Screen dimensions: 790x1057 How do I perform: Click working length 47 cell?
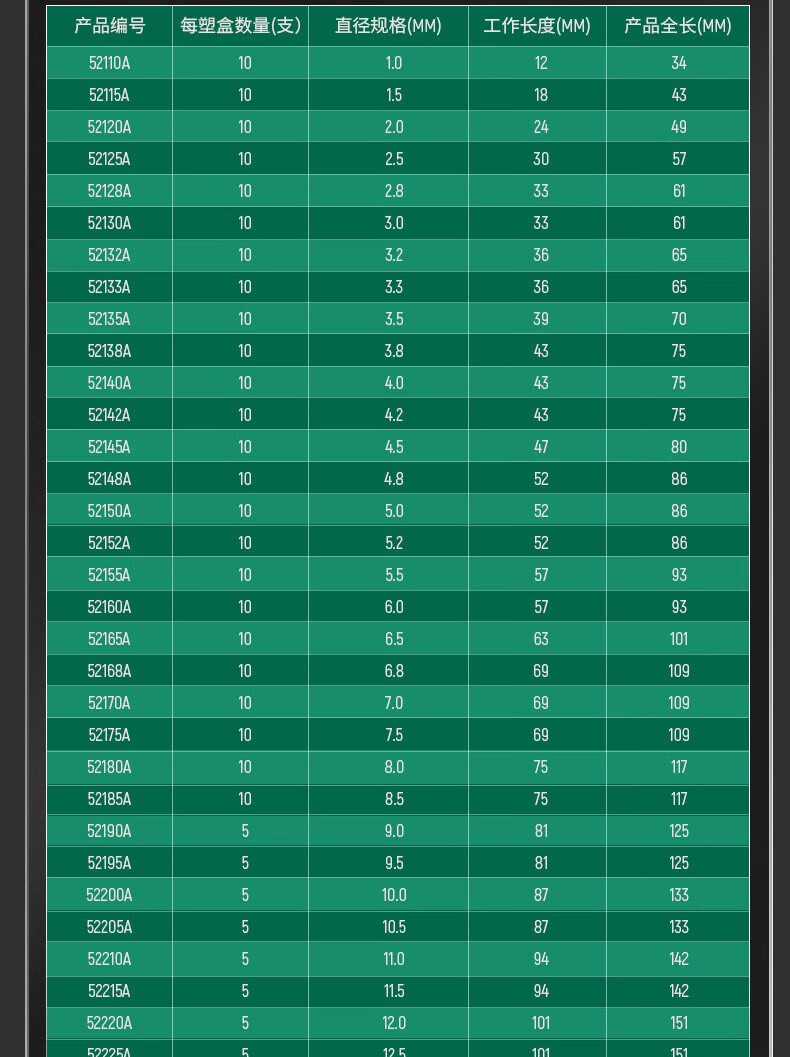point(541,447)
